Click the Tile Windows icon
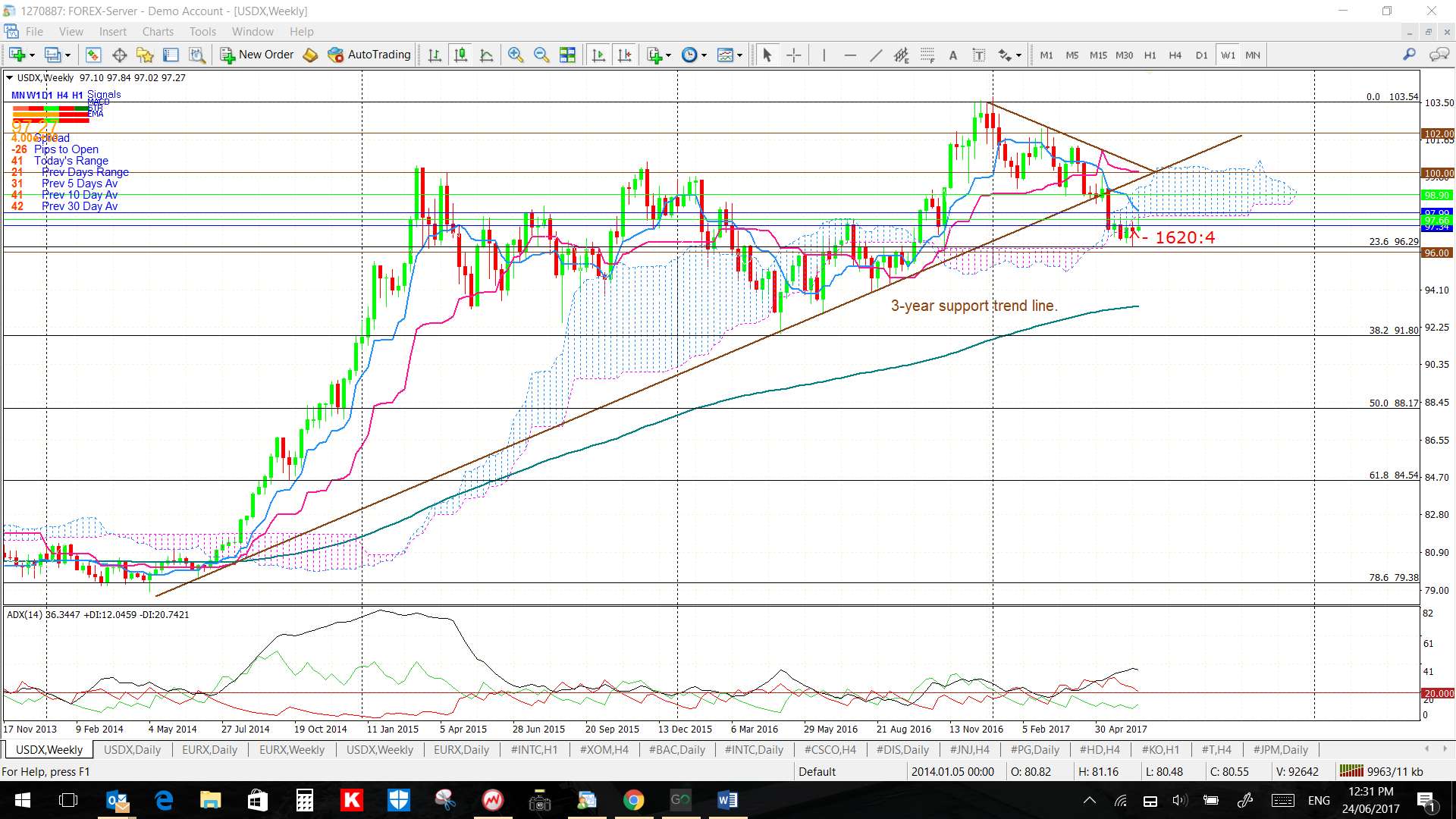 (567, 55)
